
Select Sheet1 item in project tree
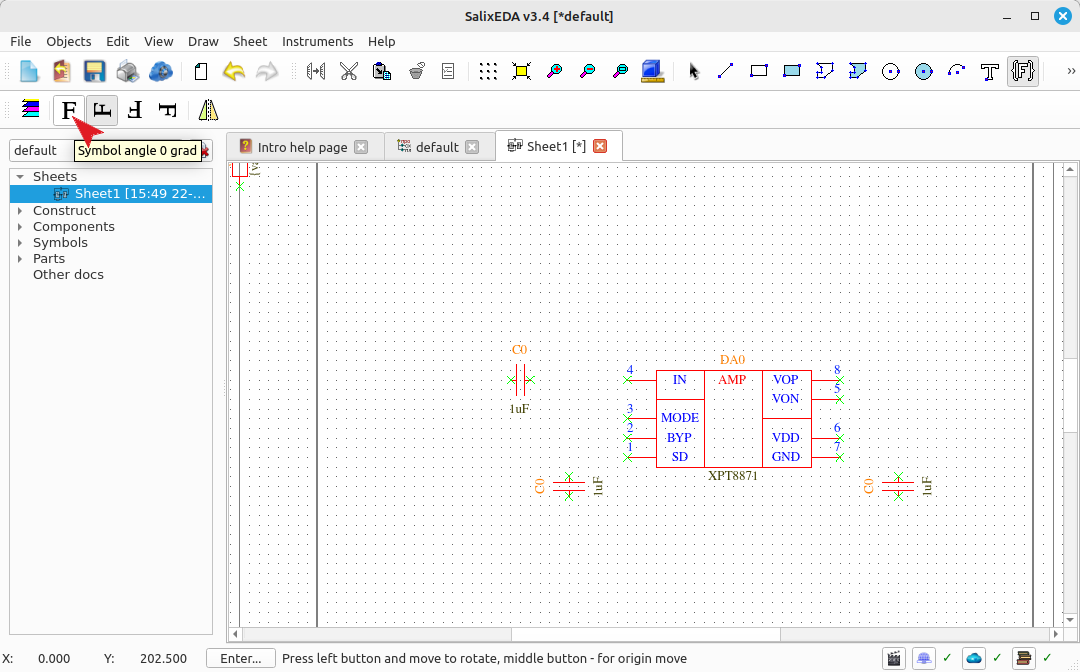coord(111,193)
